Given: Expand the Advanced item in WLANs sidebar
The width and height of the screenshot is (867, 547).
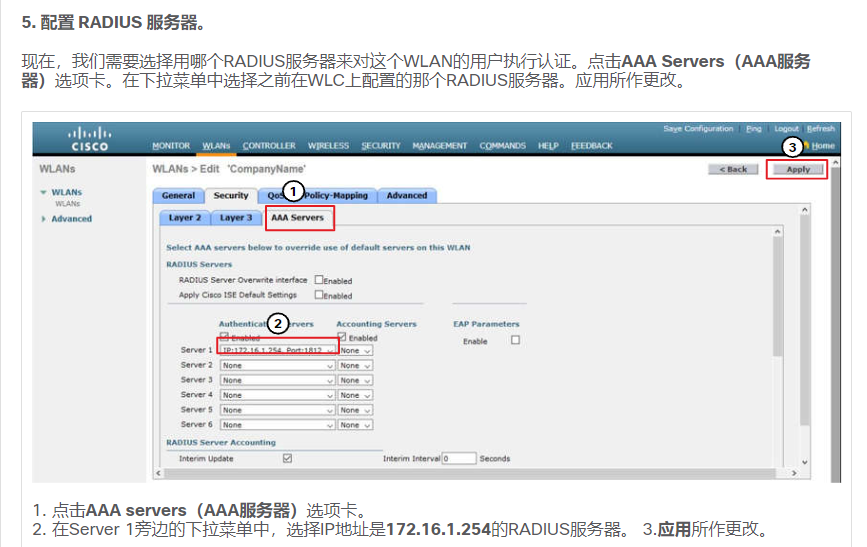Looking at the screenshot, I should (x=70, y=219).
